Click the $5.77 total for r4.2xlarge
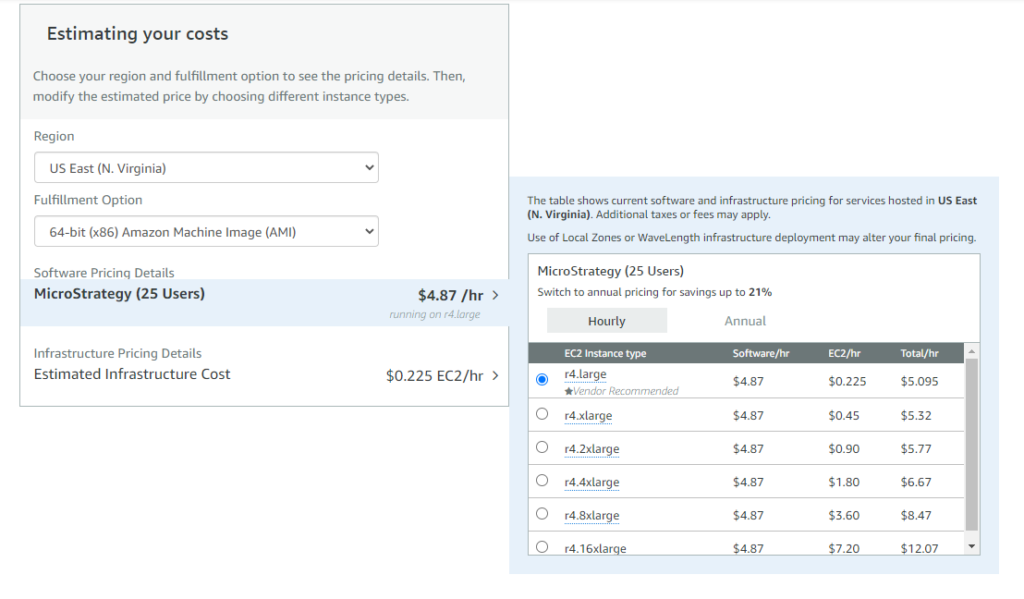1024x599 pixels. (x=916, y=449)
